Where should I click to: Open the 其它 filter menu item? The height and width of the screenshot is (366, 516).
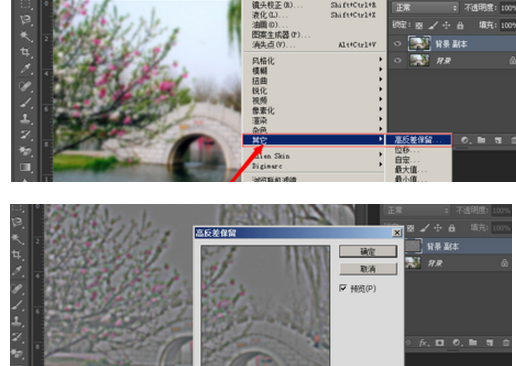pyautogui.click(x=313, y=140)
